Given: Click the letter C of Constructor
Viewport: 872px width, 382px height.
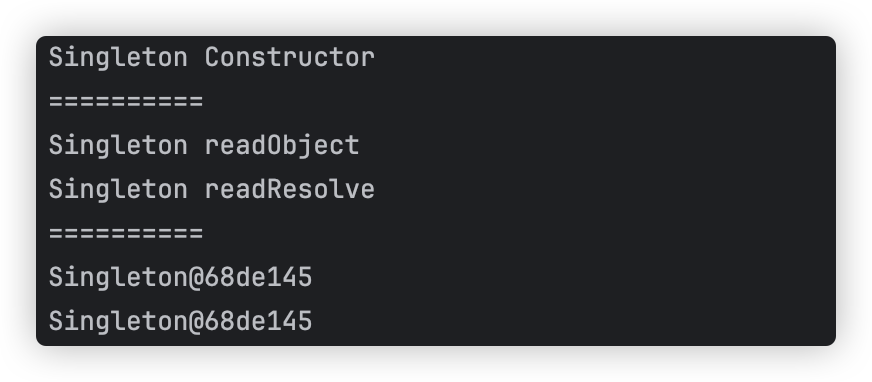Looking at the screenshot, I should (x=212, y=57).
